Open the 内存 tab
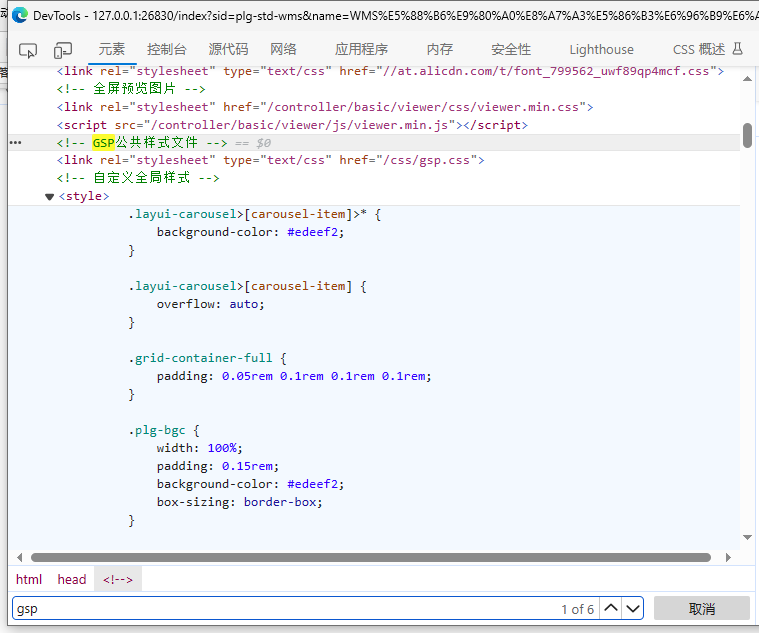759x633 pixels. click(440, 49)
